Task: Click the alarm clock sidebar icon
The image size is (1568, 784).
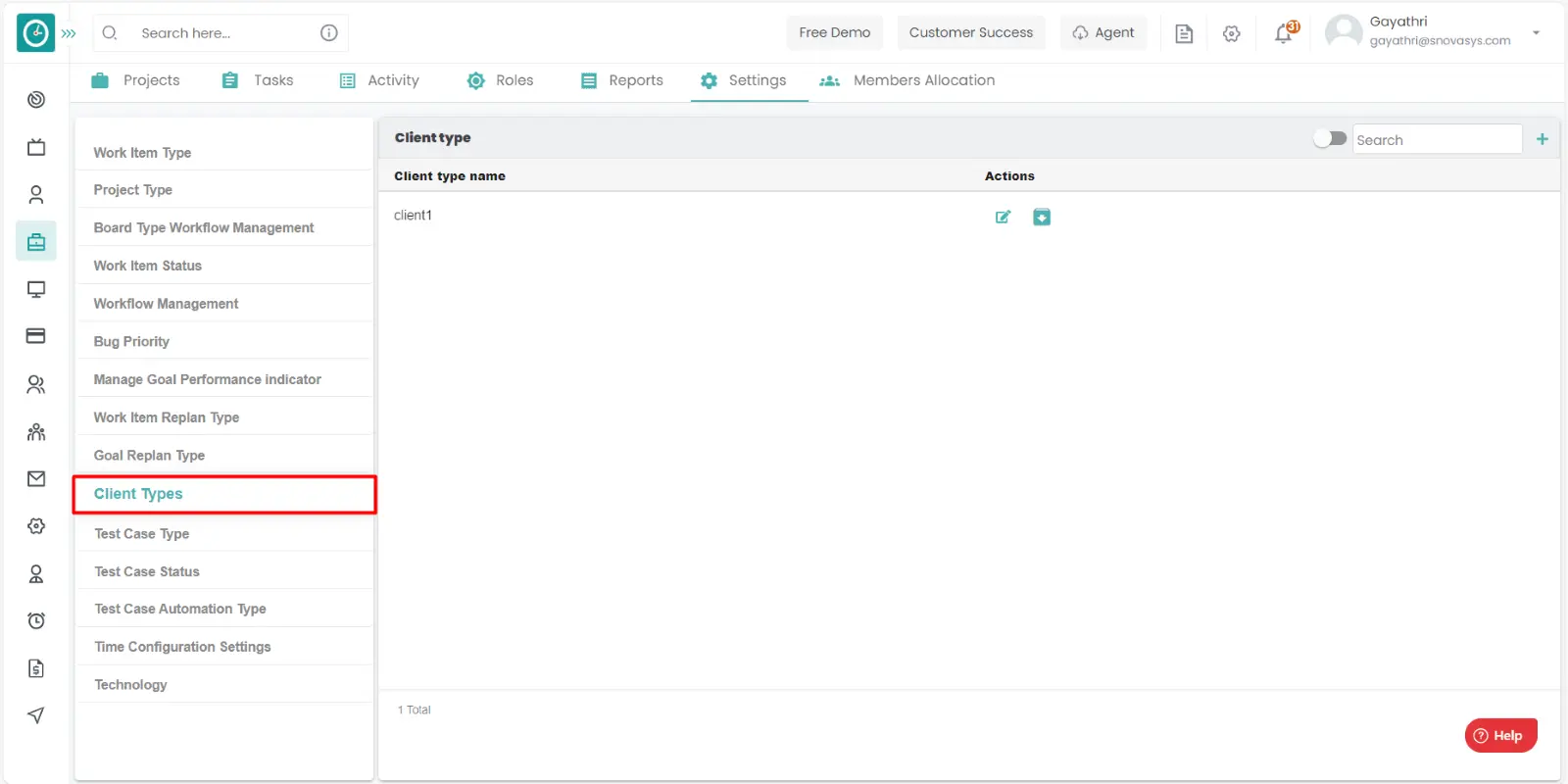Action: pyautogui.click(x=36, y=620)
